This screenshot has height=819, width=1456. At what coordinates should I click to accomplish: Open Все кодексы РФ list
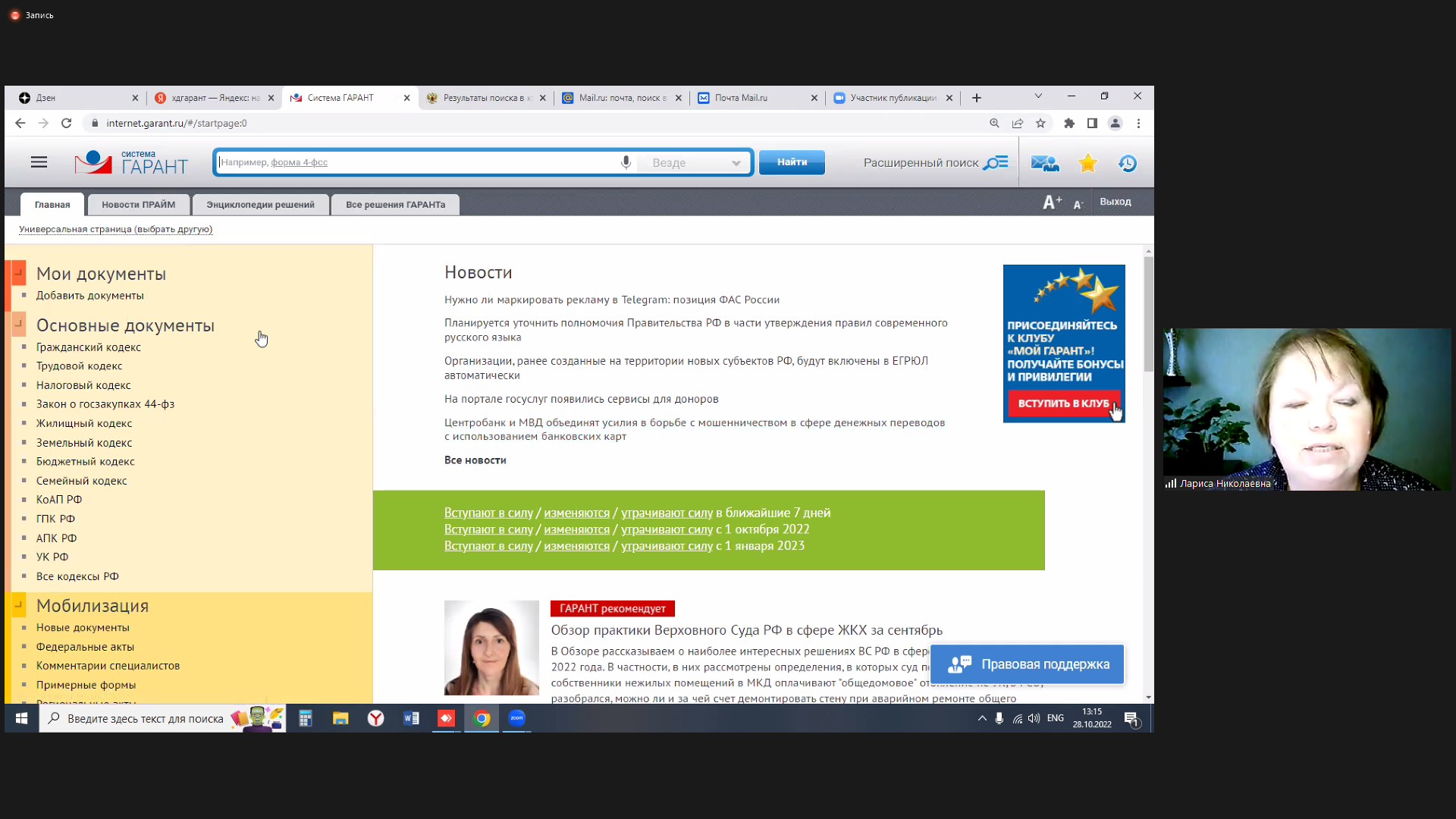pos(77,576)
